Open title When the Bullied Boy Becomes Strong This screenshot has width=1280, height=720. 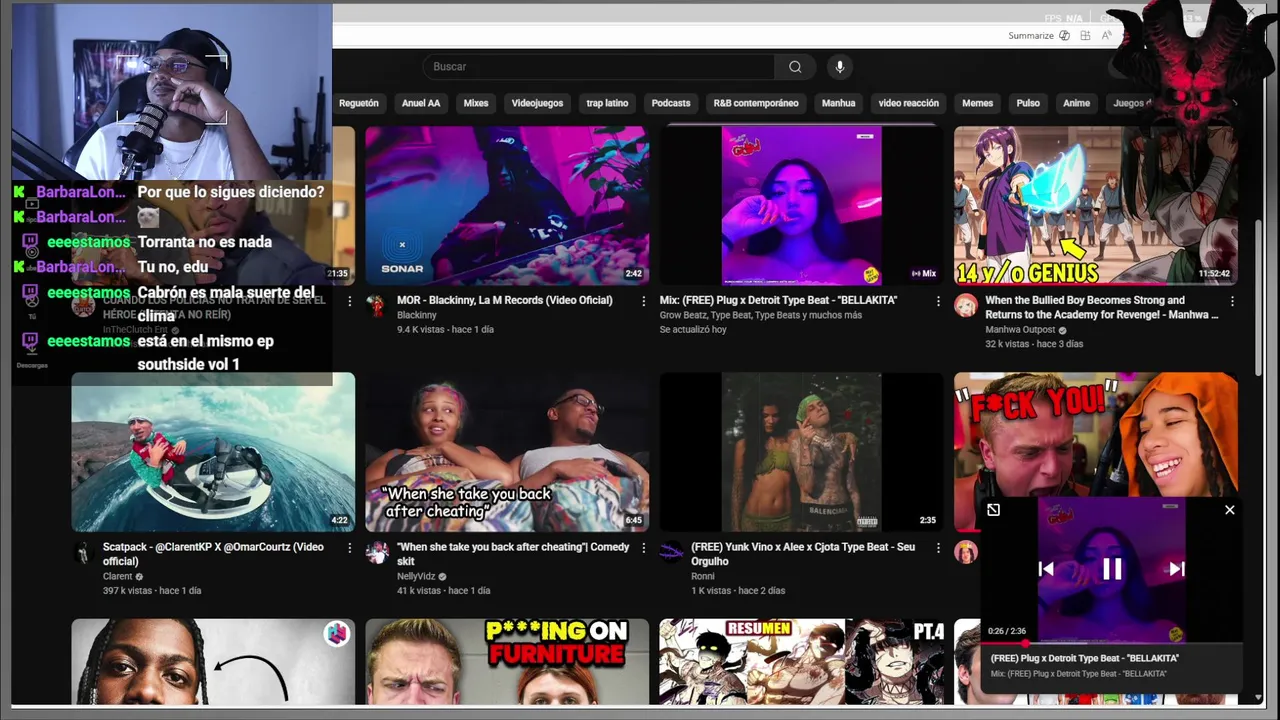coord(1102,307)
